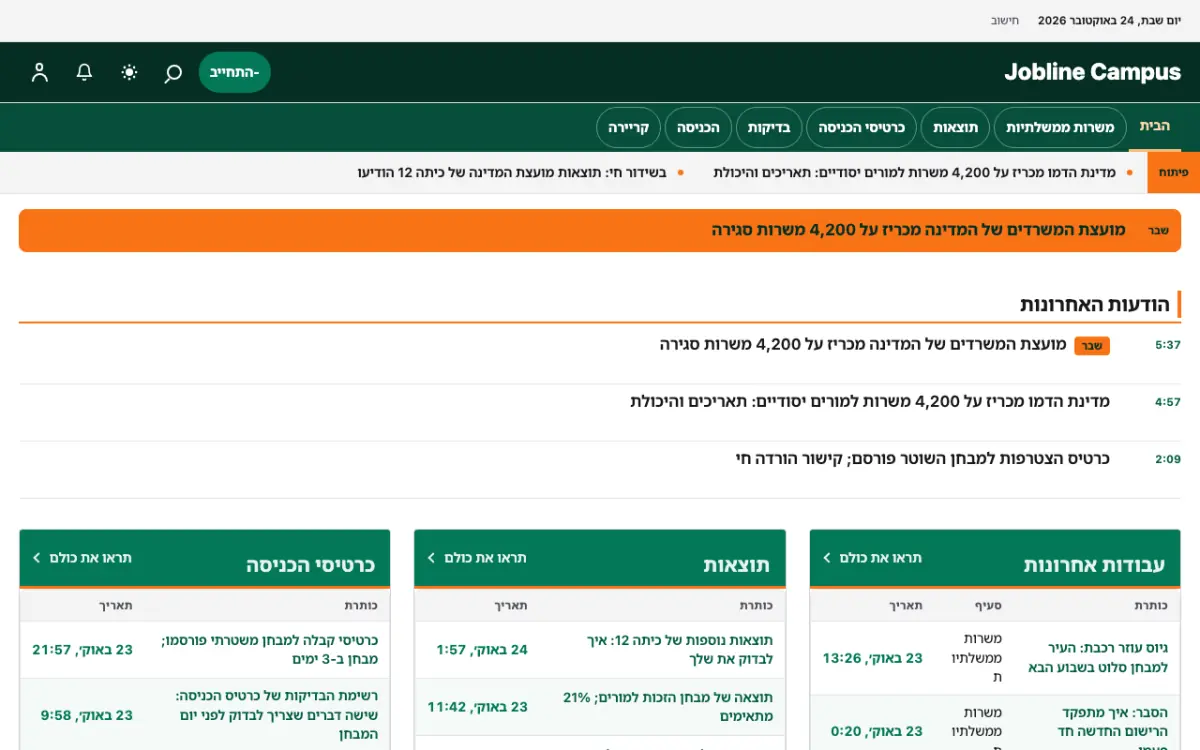Go to the כרטיסי הכניסה tab
Screen dimensions: 1200x750
click(x=862, y=128)
